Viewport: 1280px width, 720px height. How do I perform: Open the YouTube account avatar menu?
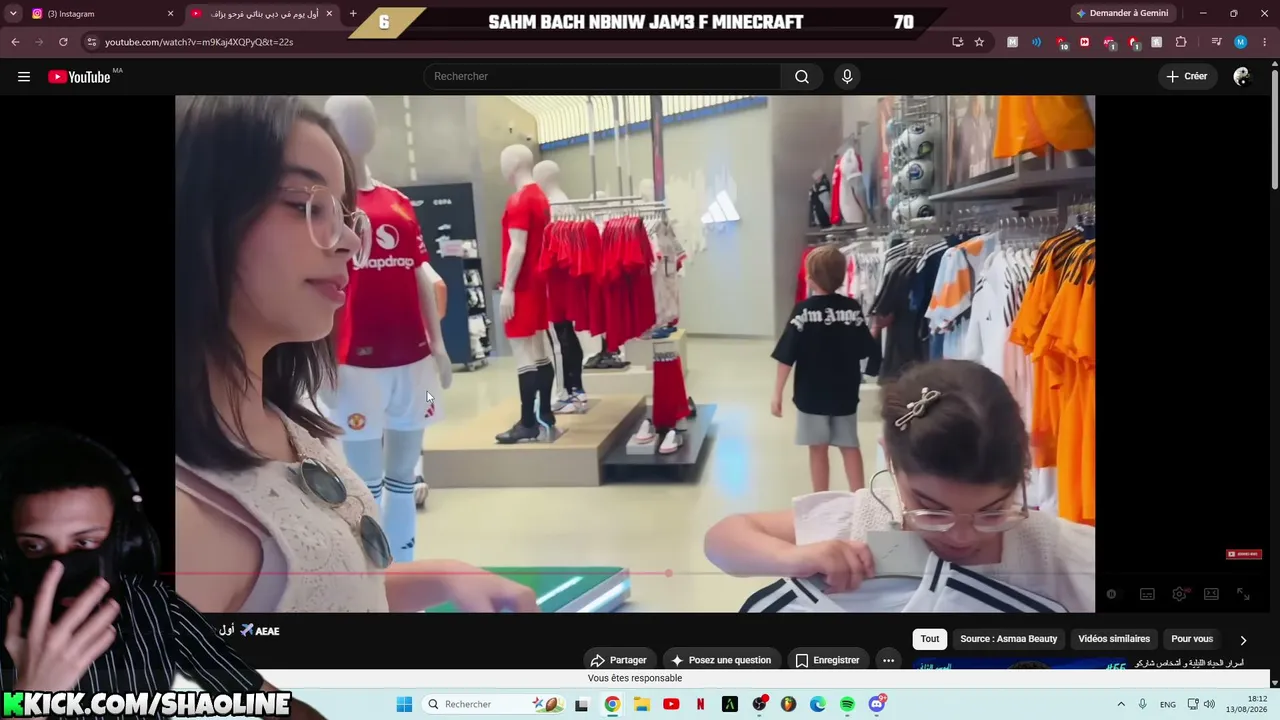[1242, 77]
